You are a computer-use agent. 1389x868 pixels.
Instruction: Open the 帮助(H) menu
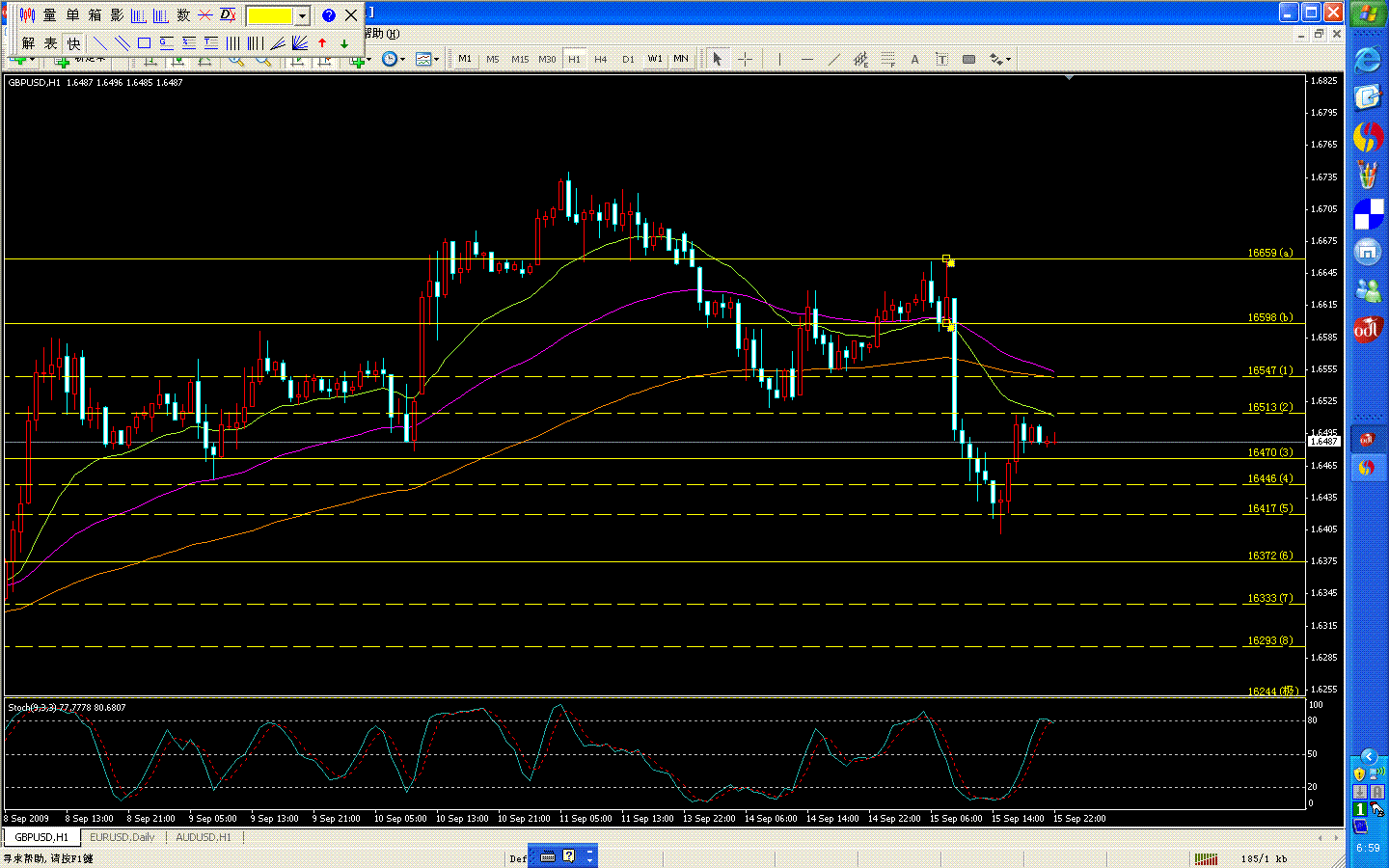(x=380, y=34)
